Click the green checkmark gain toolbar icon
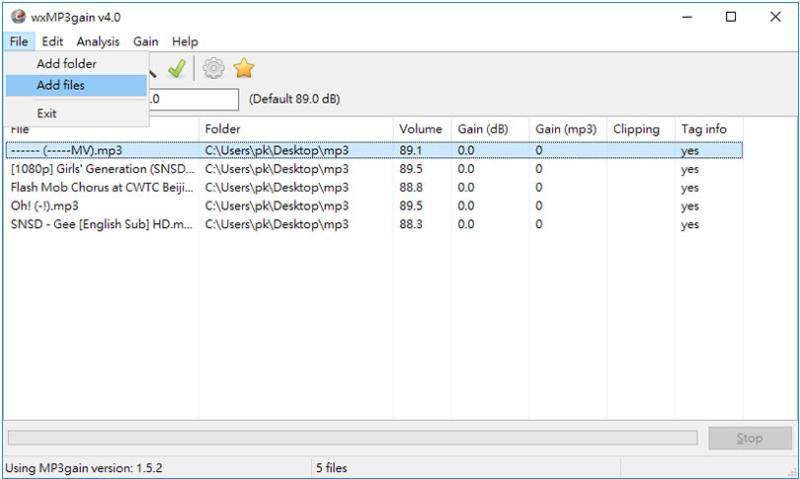This screenshot has width=800, height=479. pyautogui.click(x=177, y=68)
